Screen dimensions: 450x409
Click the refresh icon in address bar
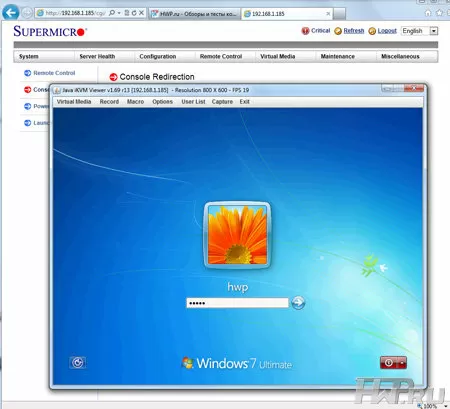point(134,13)
